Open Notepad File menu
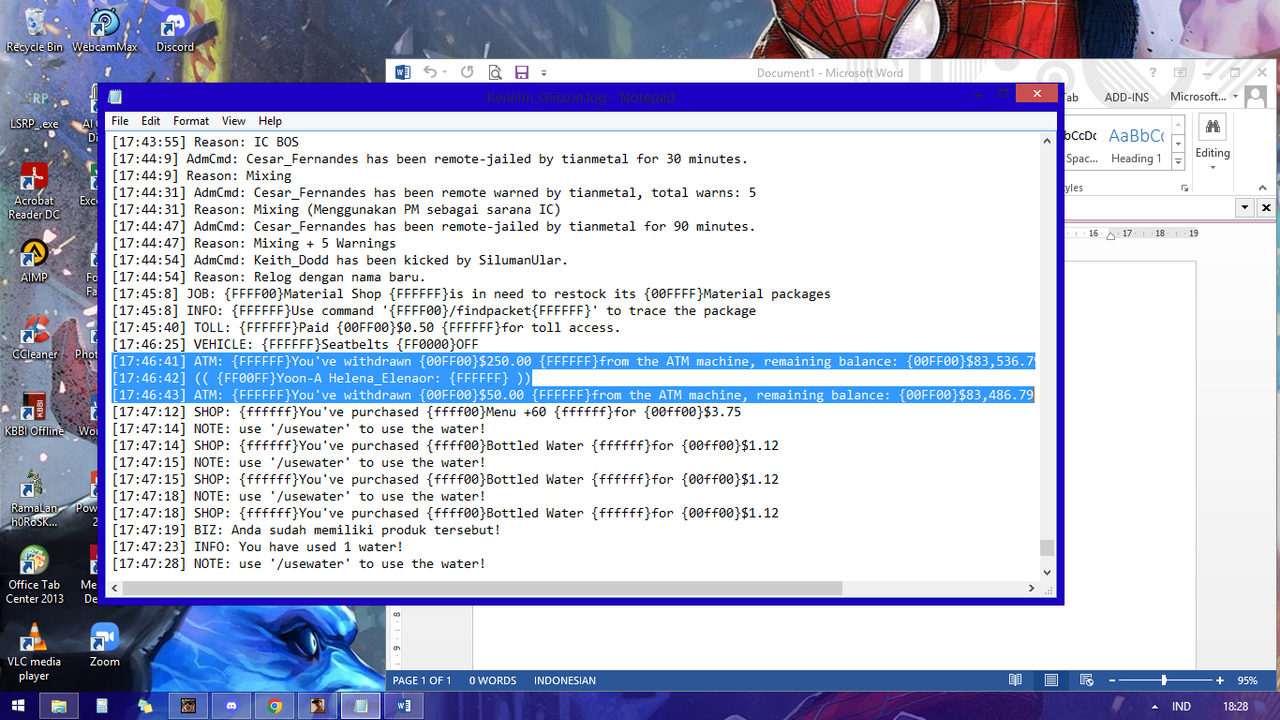 (119, 121)
